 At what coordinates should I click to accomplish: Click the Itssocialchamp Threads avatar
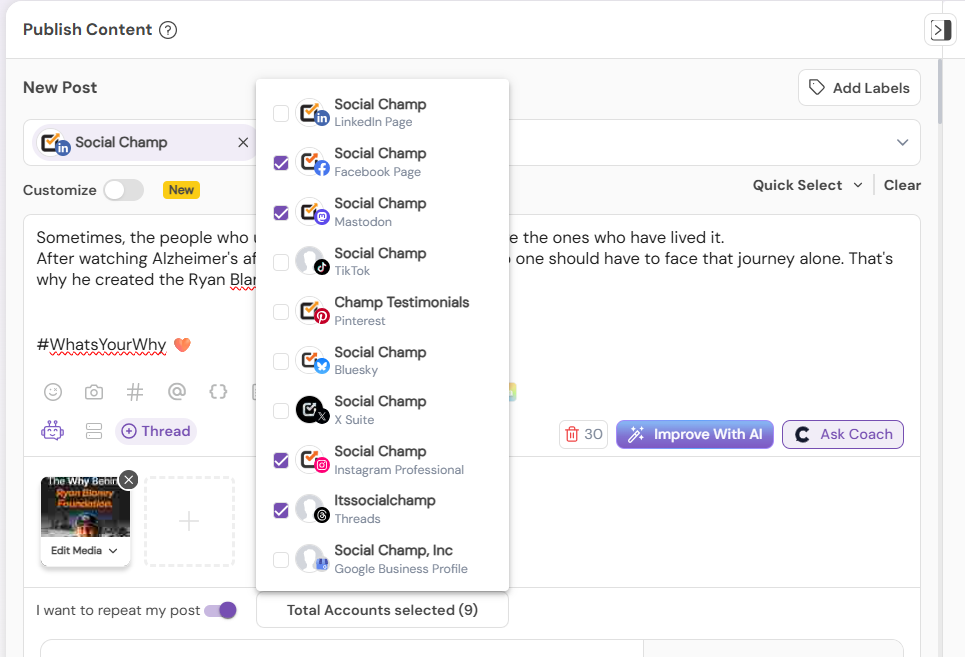coord(312,510)
